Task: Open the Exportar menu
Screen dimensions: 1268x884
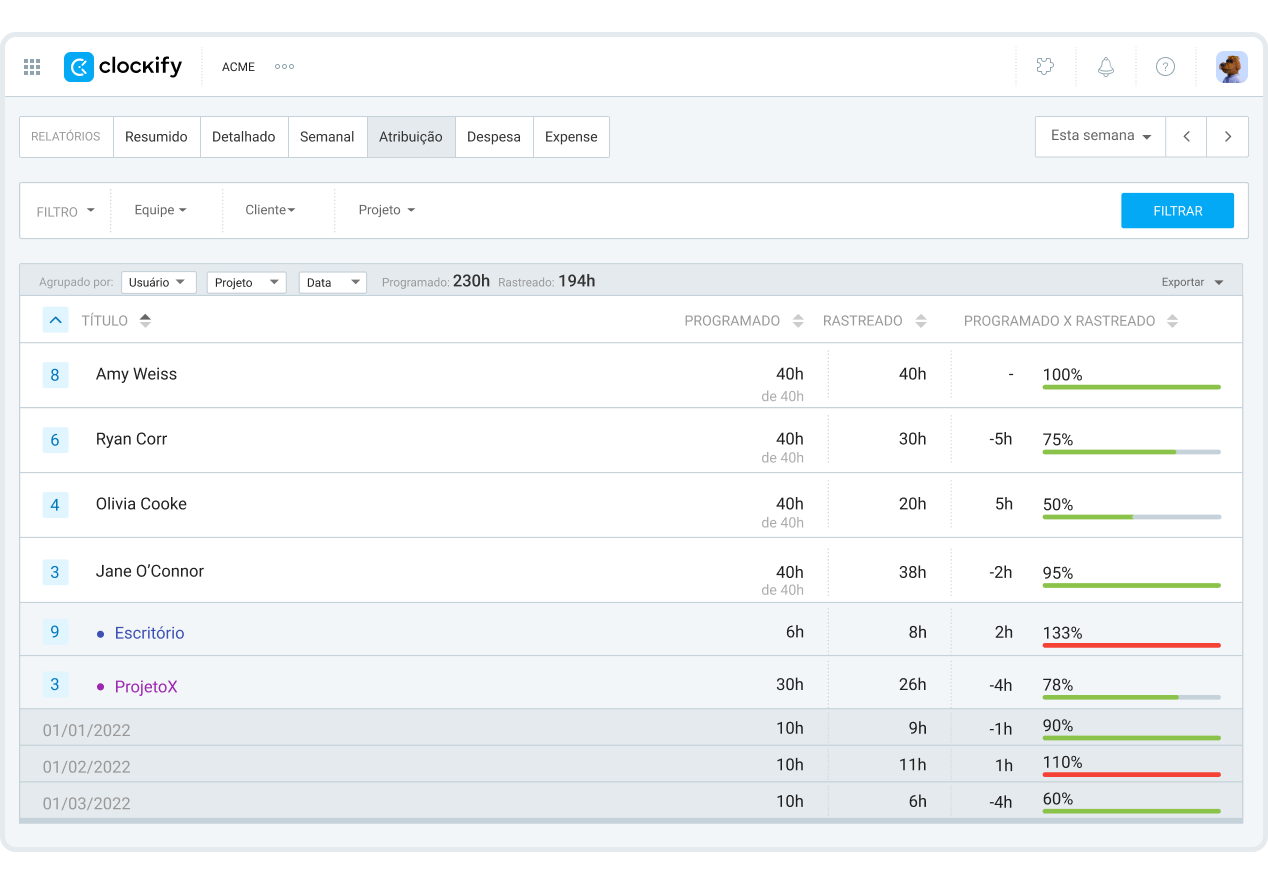Action: tap(1192, 282)
